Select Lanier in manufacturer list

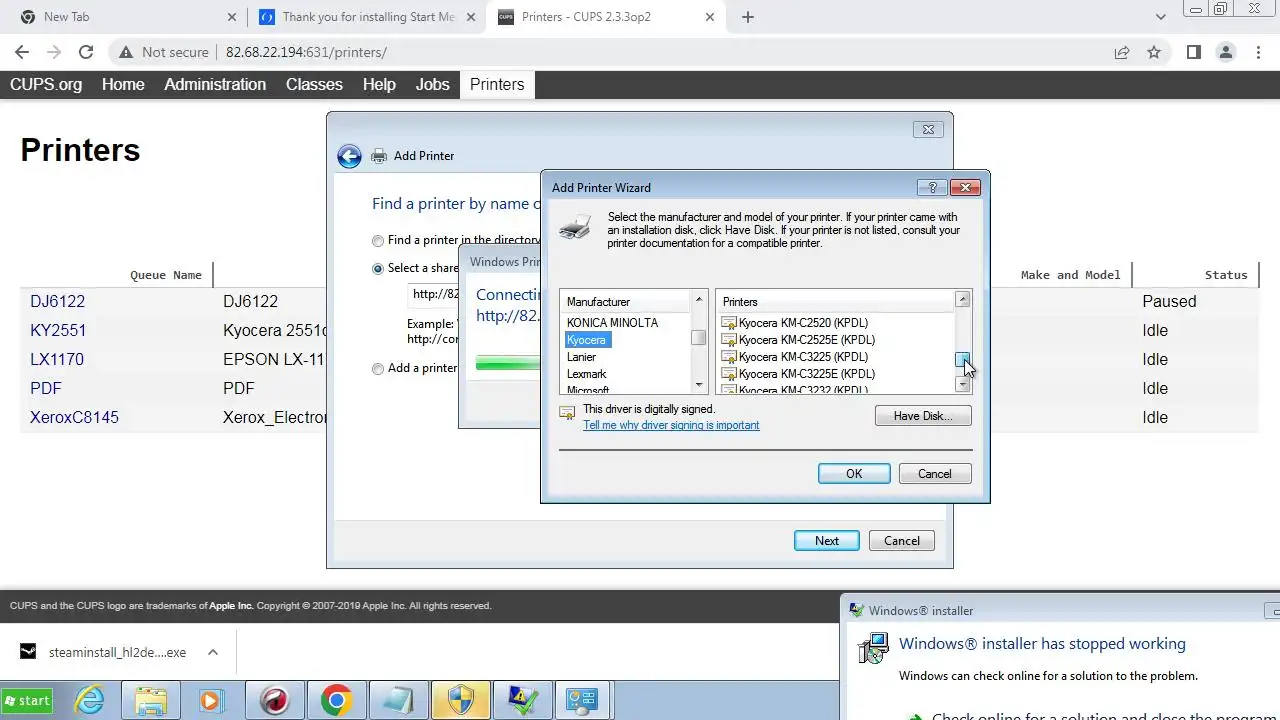click(581, 357)
